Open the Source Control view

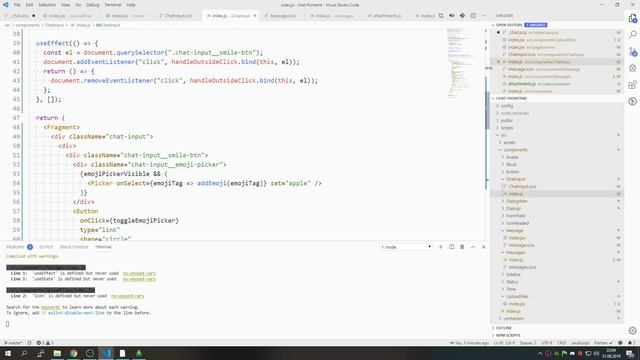click(633, 51)
